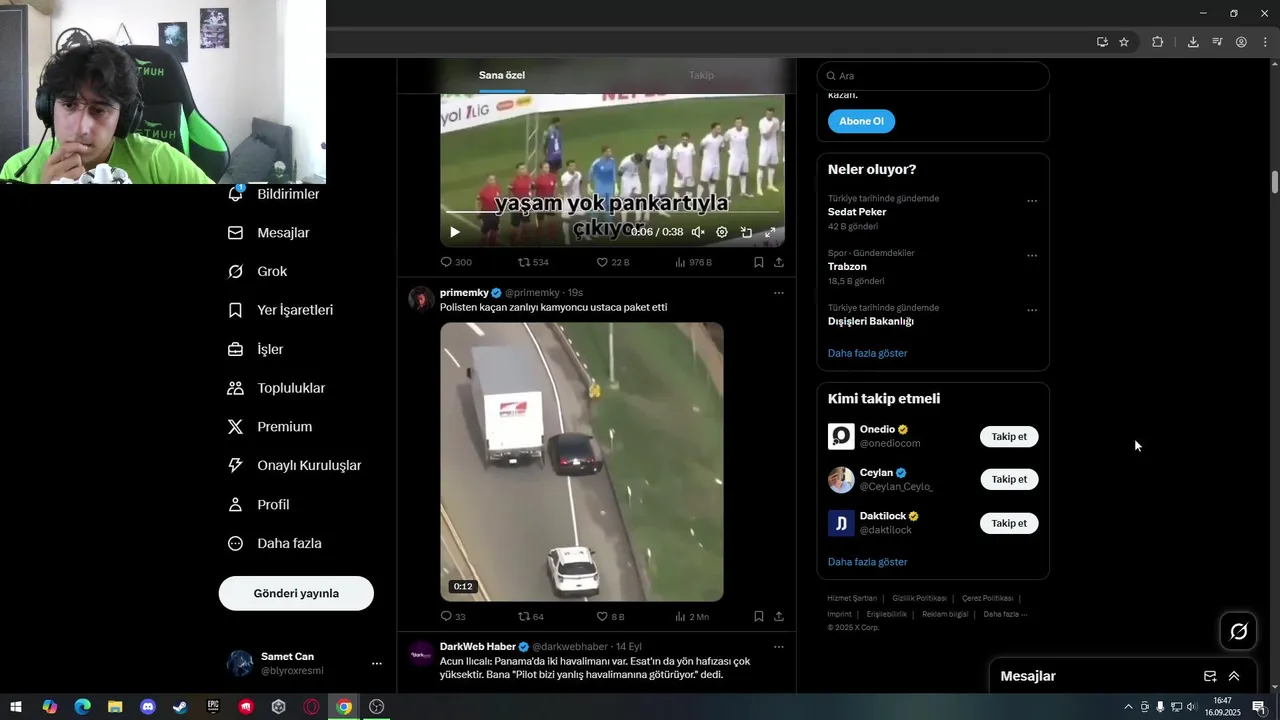
Task: Open Chrome media controls icon
Action: 1217,42
